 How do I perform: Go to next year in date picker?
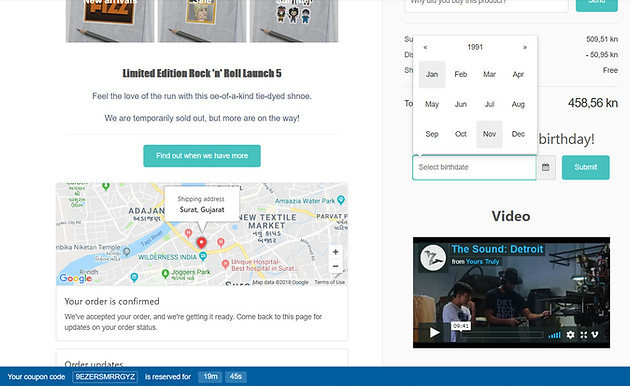(525, 47)
